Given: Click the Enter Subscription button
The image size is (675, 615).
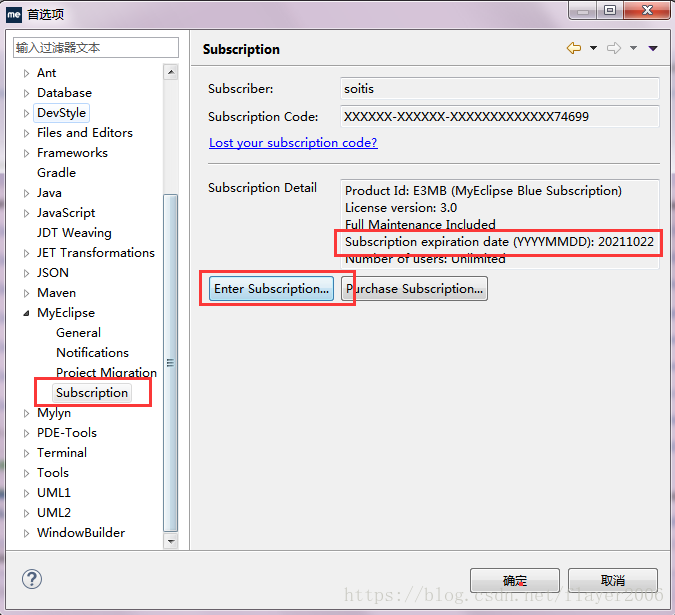Looking at the screenshot, I should (271, 288).
